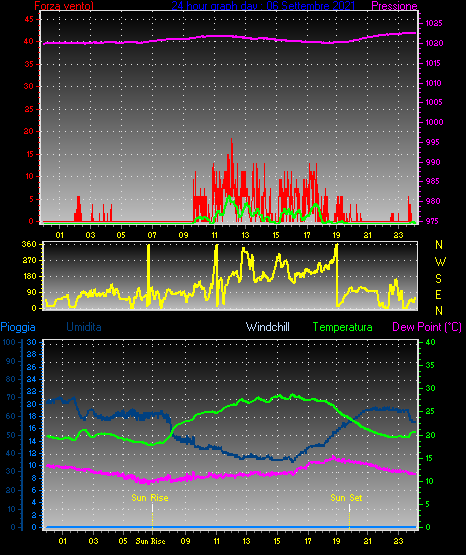Select the 975 pressure axis value

tap(432, 221)
